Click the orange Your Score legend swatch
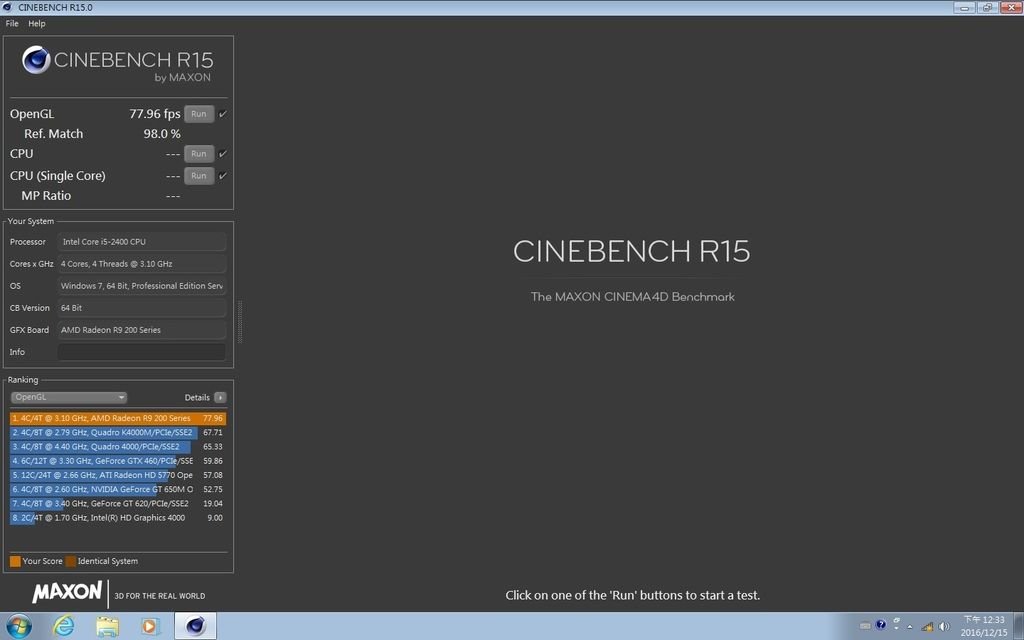 point(15,561)
